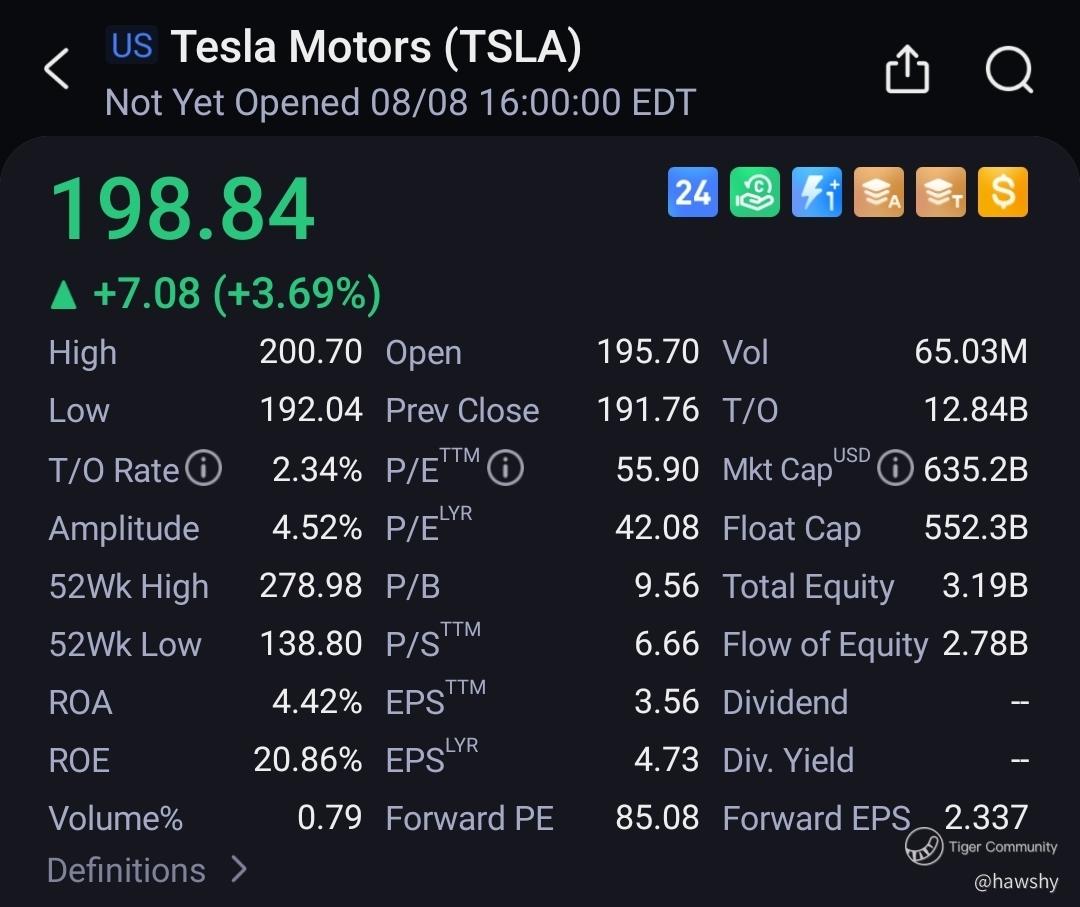Tap the orange dollar sign badge
1080x907 pixels.
(1003, 192)
